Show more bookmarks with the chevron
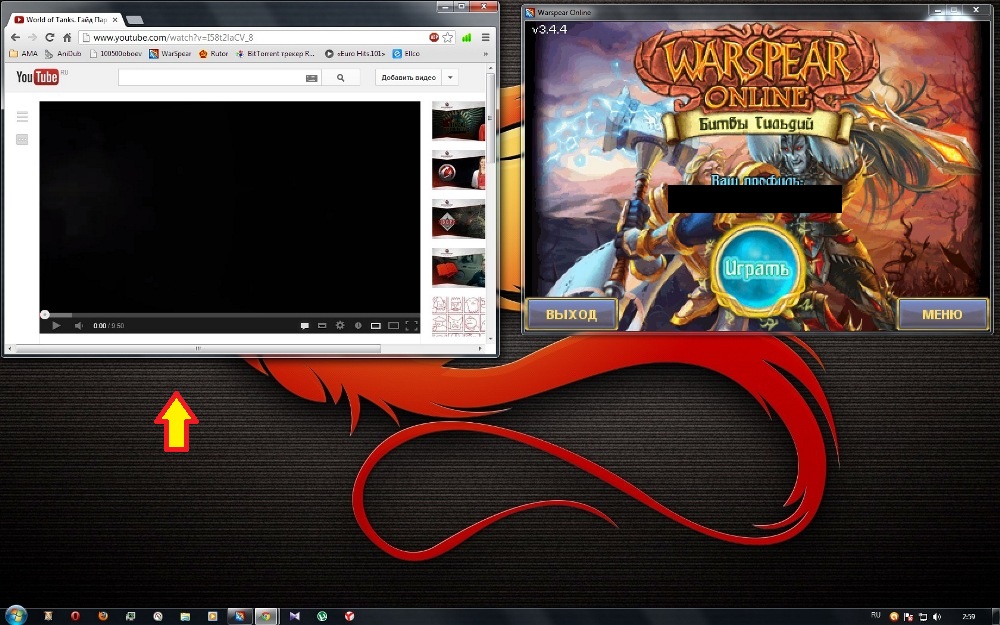 (x=486, y=54)
